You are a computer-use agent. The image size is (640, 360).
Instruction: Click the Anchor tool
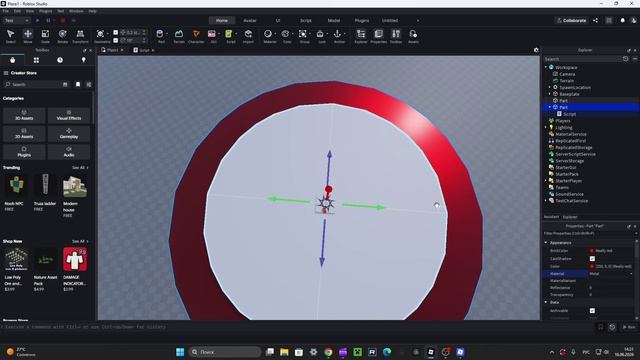(338, 36)
